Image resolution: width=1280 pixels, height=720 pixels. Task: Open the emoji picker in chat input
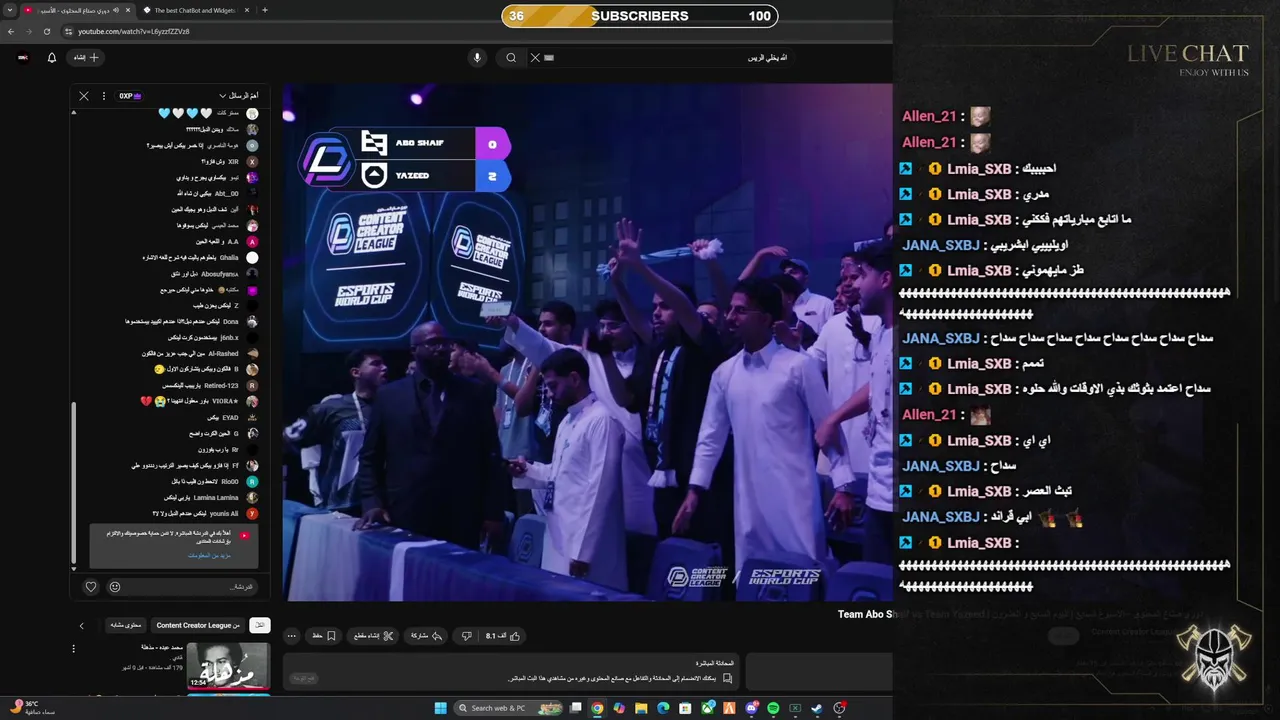coord(115,587)
